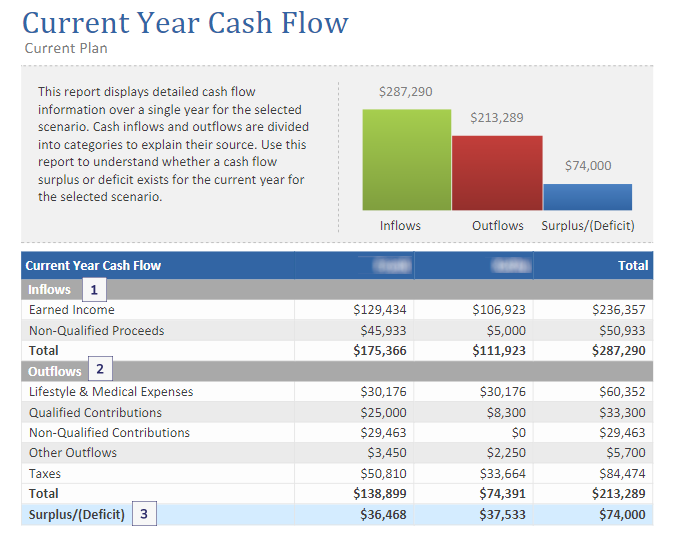Viewport: 673px width, 544px height.
Task: Click the $50,810 Taxes cell
Action: 383,474
